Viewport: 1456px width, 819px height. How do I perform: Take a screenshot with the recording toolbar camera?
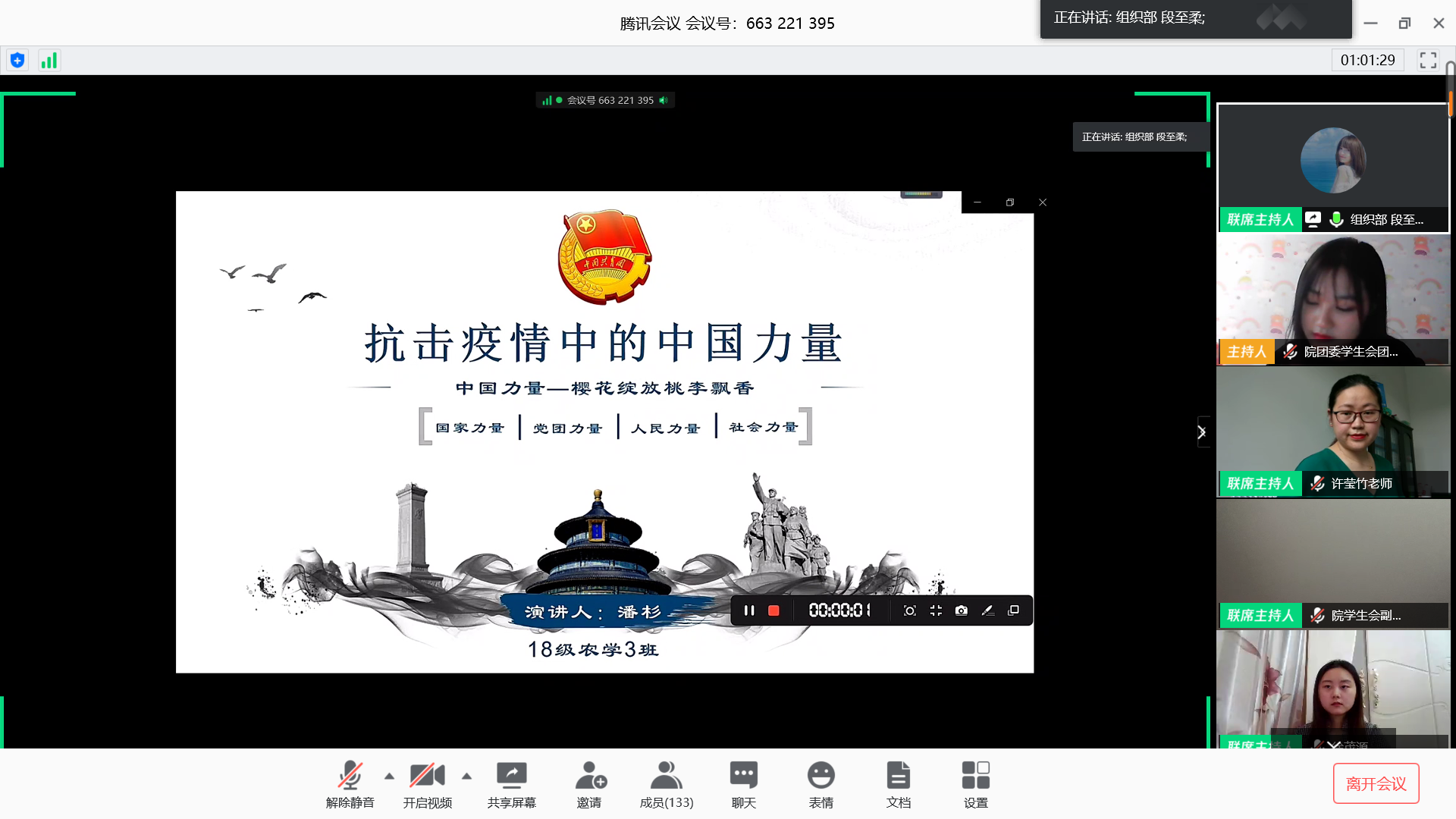[x=961, y=610]
